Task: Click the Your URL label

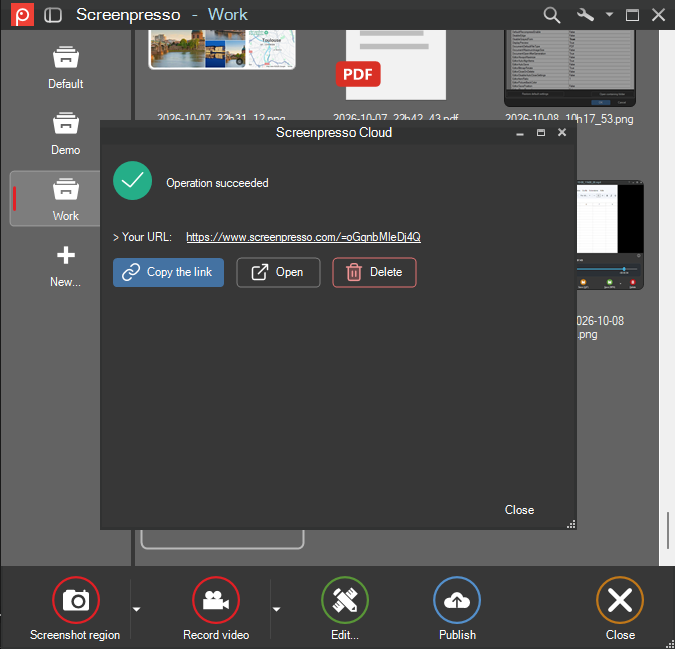Action: [x=142, y=237]
